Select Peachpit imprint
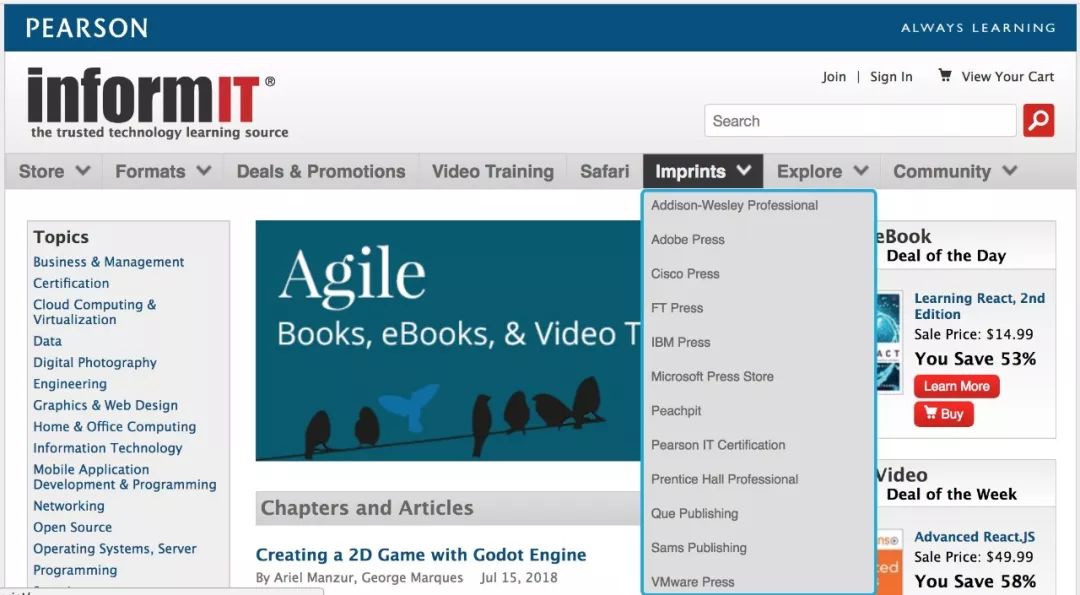Screen dimensions: 1080x595 pyautogui.click(x=676, y=410)
